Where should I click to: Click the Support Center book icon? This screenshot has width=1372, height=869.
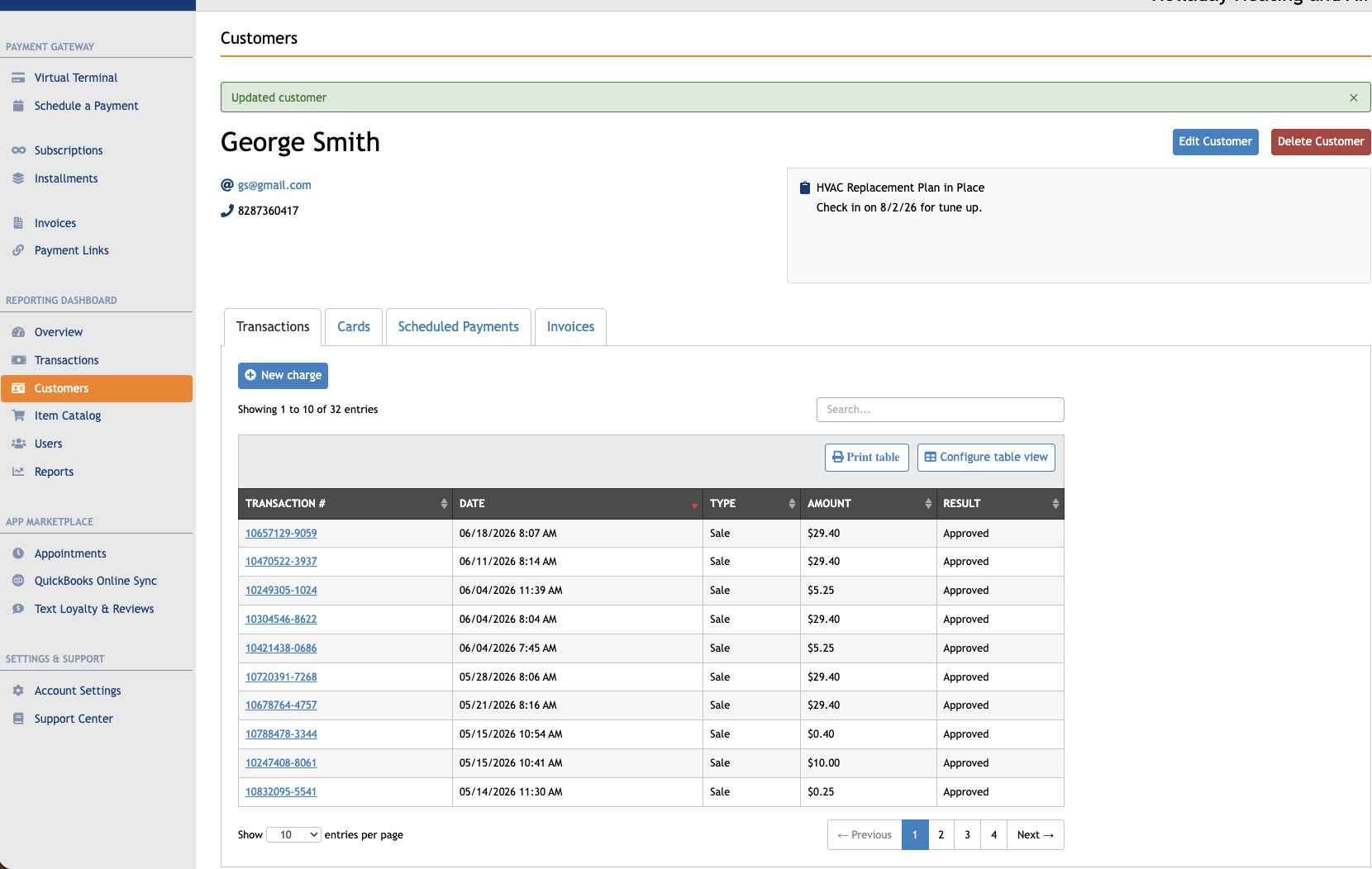pyautogui.click(x=18, y=719)
